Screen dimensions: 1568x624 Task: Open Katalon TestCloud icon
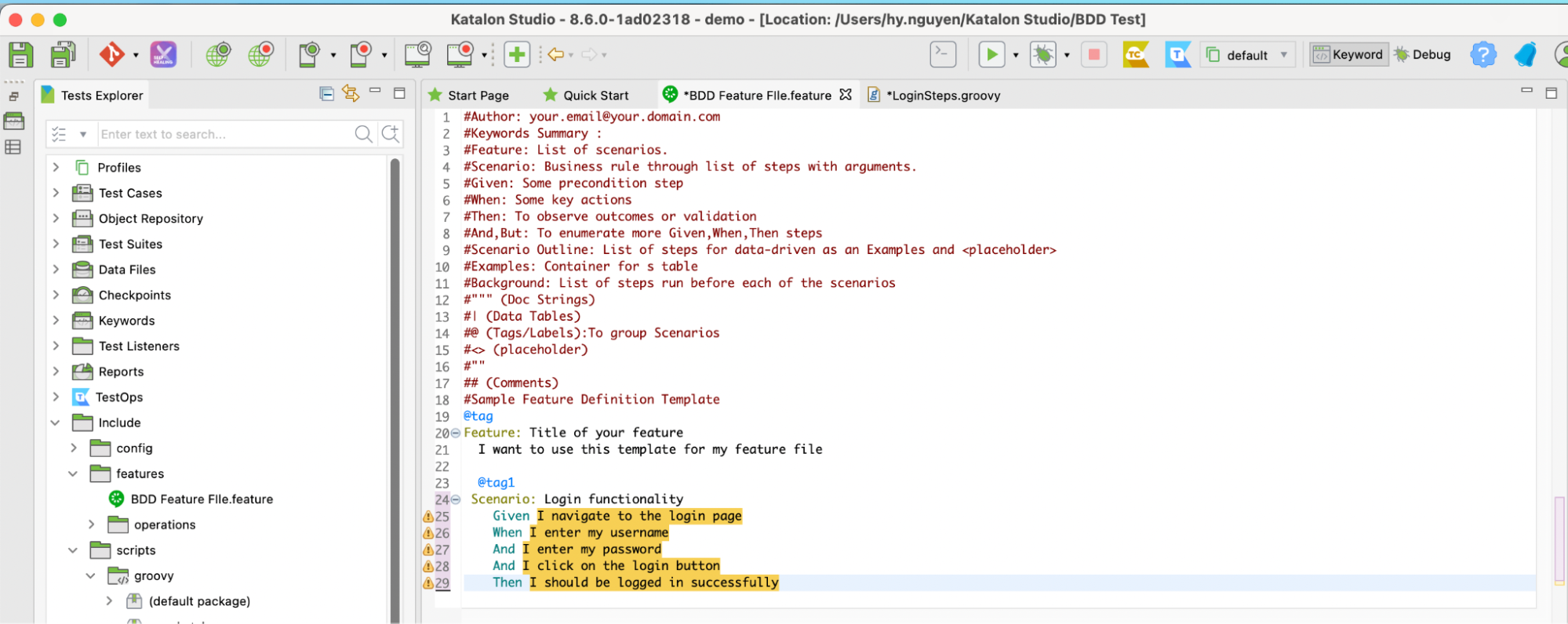pyautogui.click(x=1136, y=54)
